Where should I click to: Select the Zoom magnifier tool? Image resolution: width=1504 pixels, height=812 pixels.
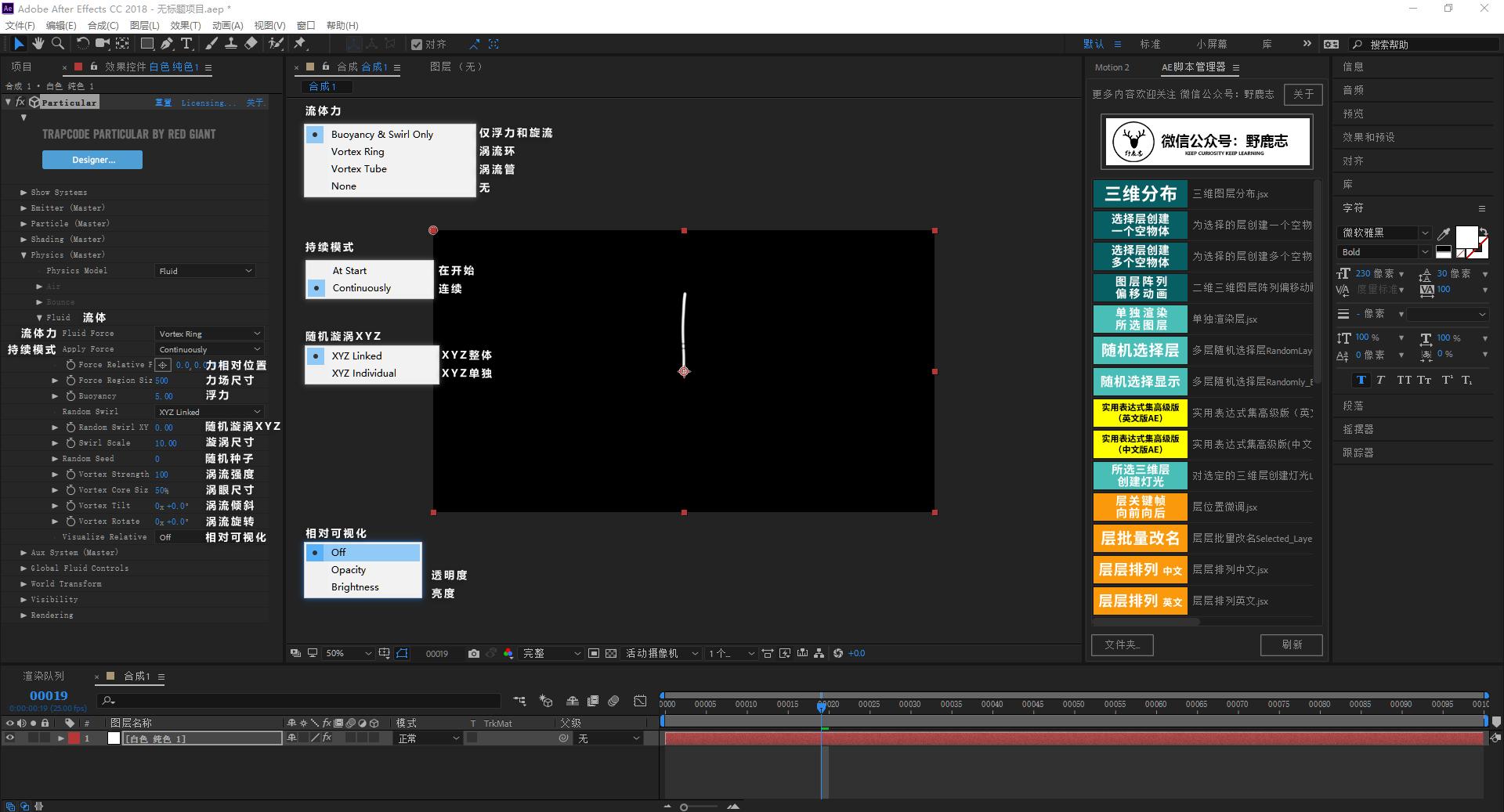pyautogui.click(x=58, y=44)
